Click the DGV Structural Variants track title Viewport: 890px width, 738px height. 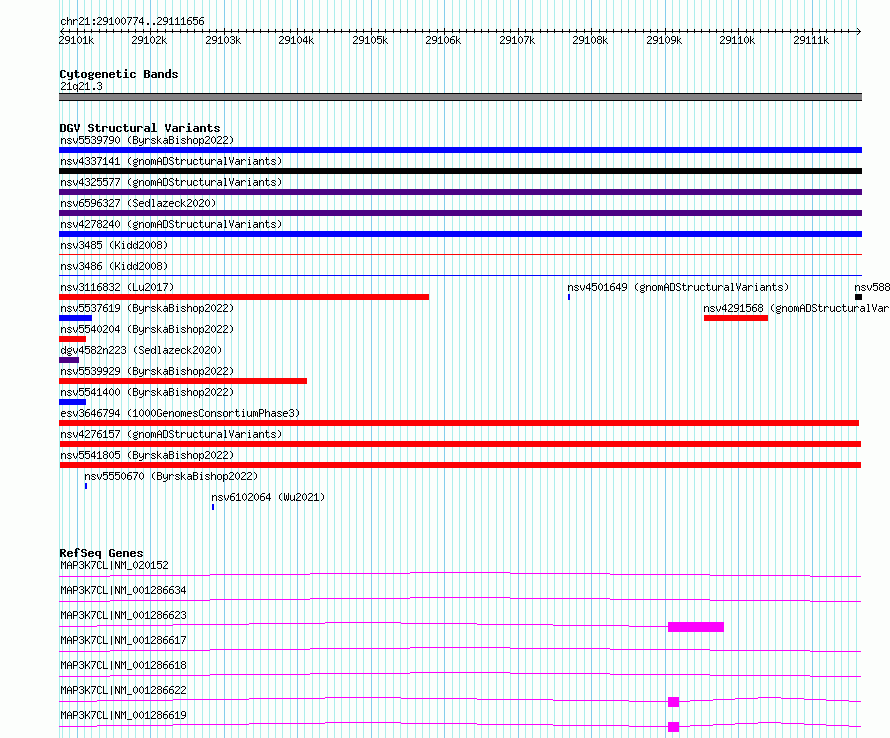pyautogui.click(x=140, y=128)
